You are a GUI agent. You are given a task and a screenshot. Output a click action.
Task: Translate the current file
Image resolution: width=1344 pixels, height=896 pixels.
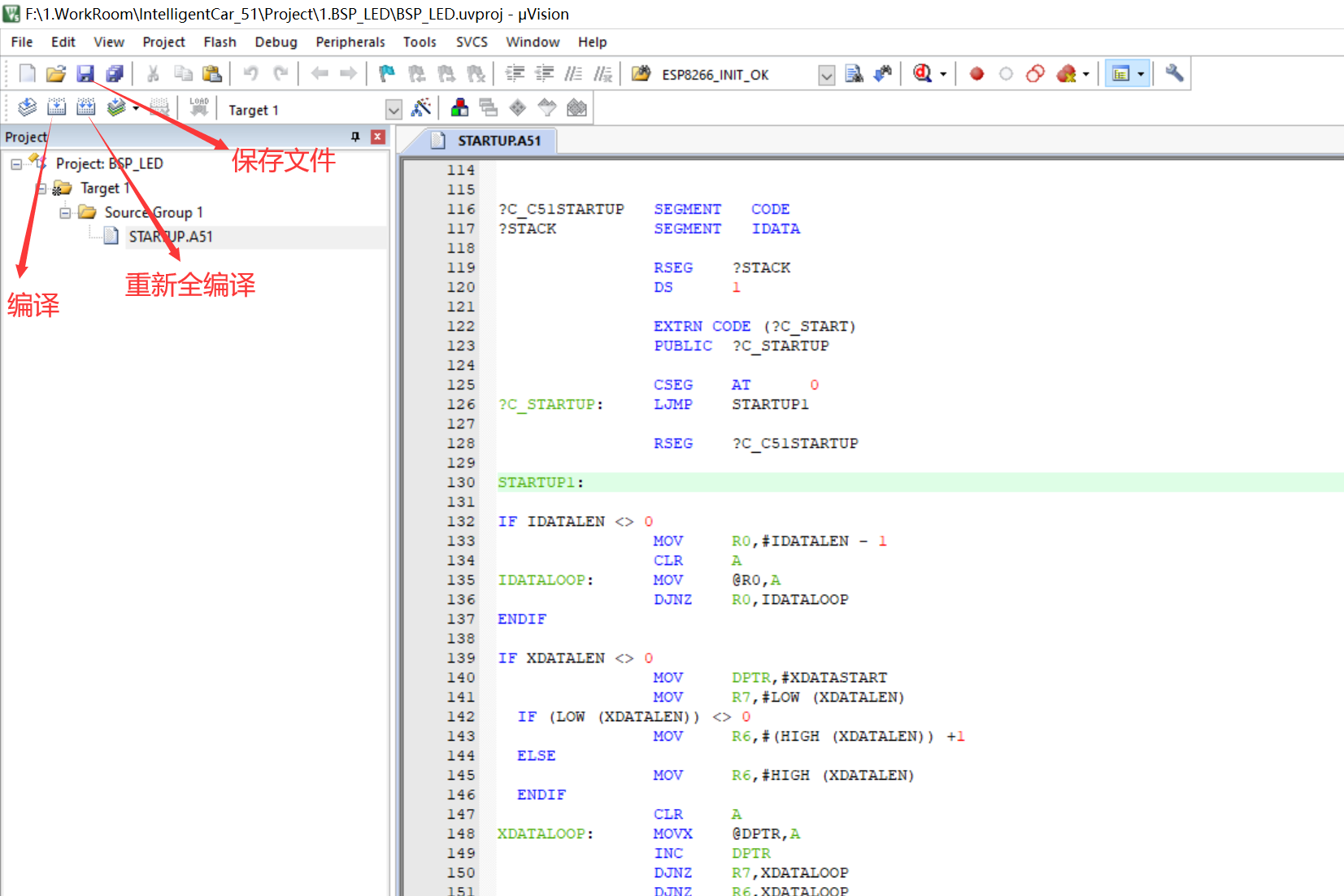27,107
